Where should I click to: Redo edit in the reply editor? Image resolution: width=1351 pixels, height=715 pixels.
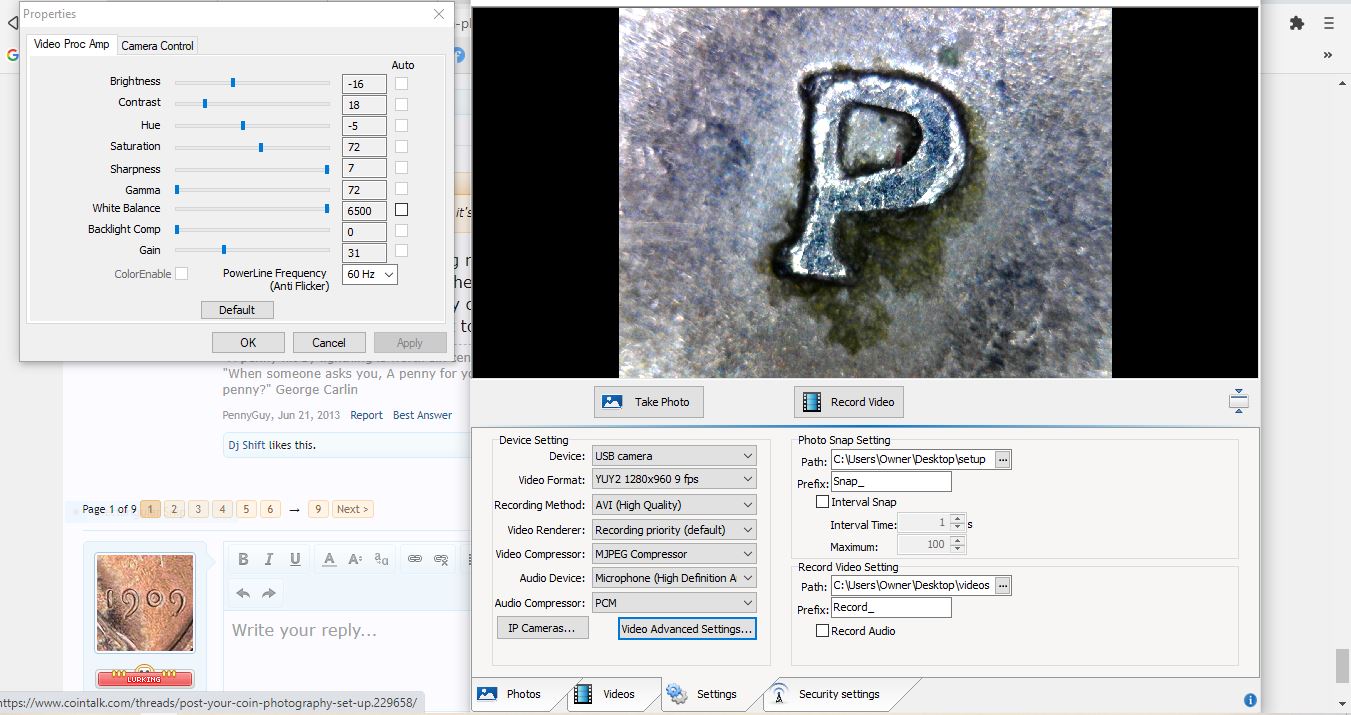coord(269,593)
